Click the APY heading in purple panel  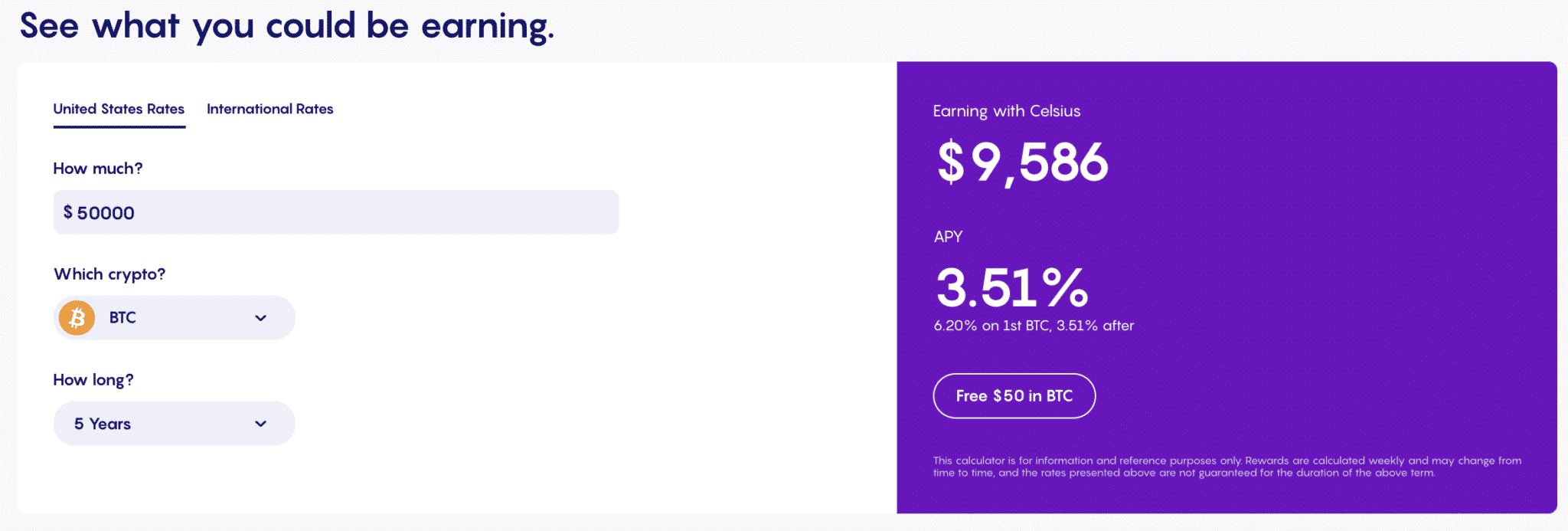tap(947, 237)
